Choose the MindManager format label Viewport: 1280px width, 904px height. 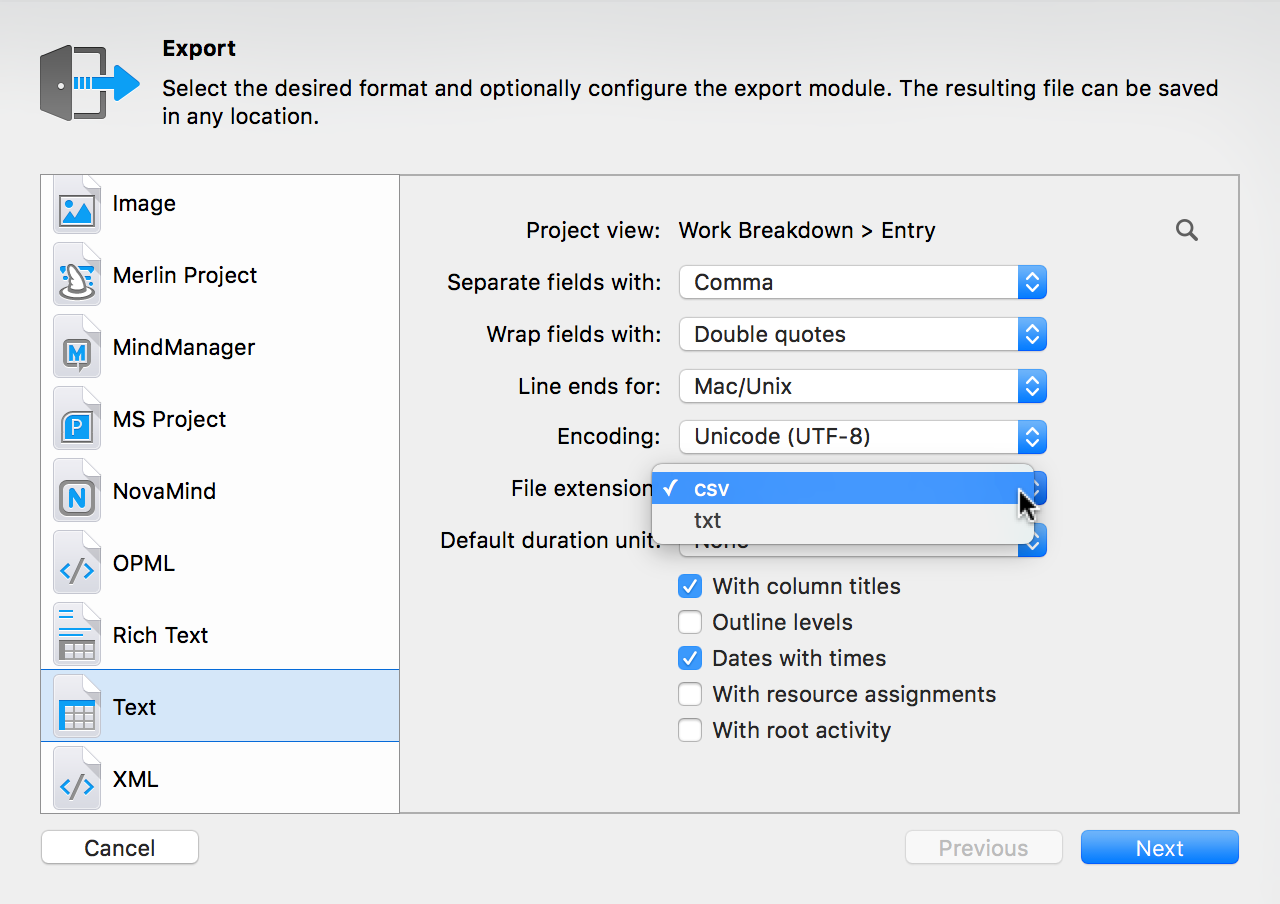pos(184,347)
